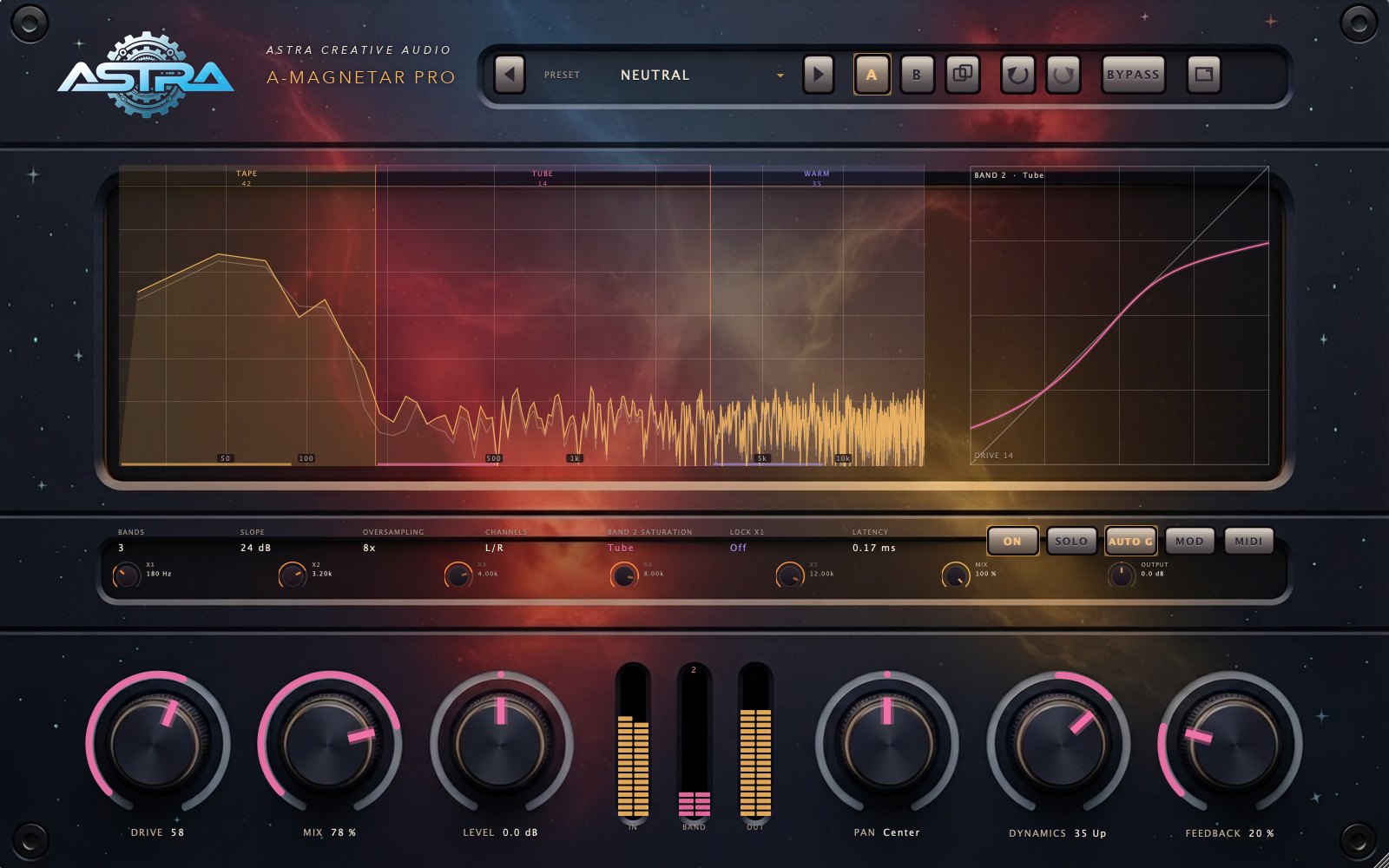1389x868 pixels.
Task: Change the OVERSAMPLING 8x setting
Action: (x=369, y=548)
